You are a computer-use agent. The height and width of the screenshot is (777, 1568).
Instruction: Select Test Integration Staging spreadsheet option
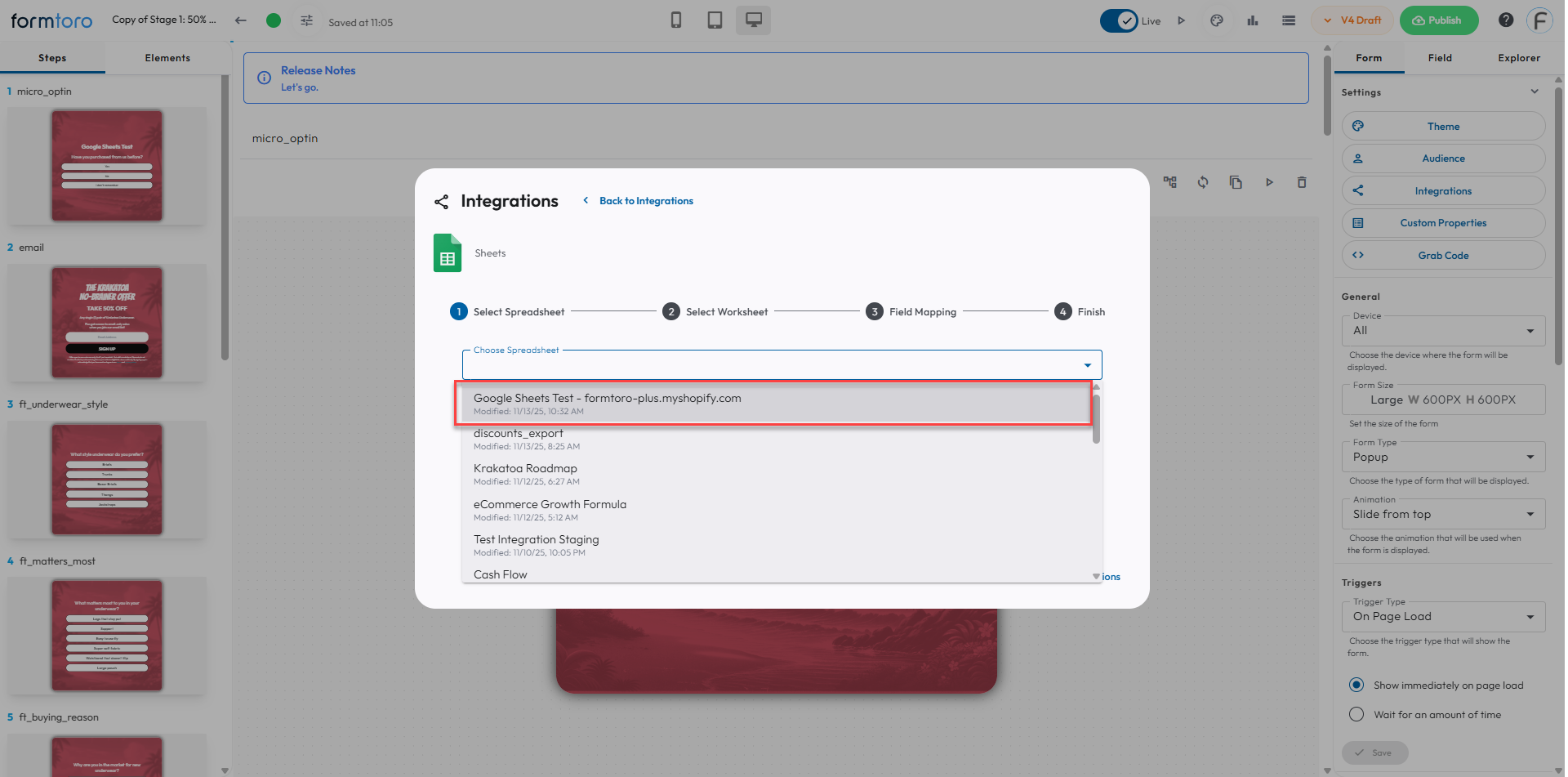tap(777, 546)
